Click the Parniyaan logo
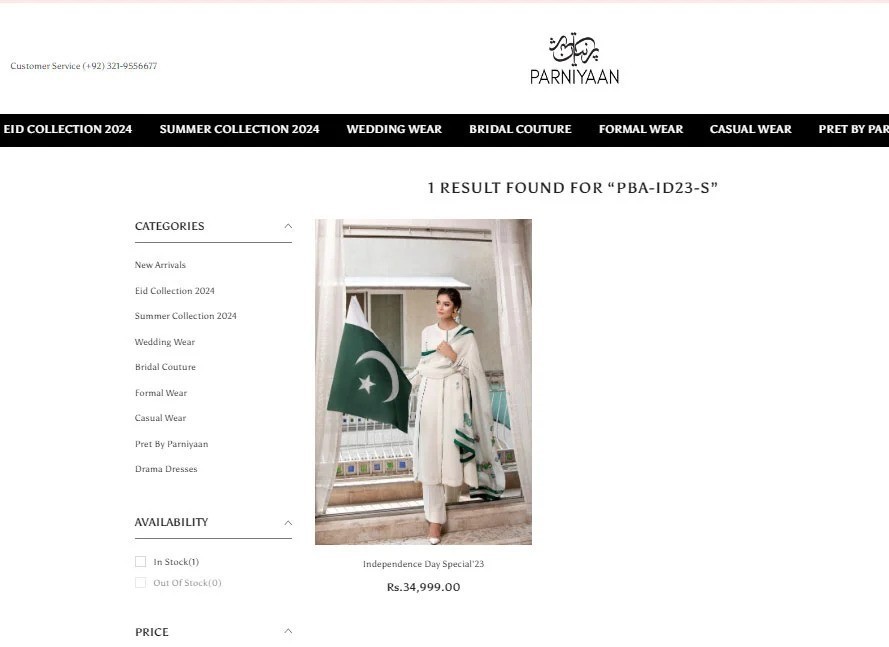The height and width of the screenshot is (647, 889). (574, 60)
